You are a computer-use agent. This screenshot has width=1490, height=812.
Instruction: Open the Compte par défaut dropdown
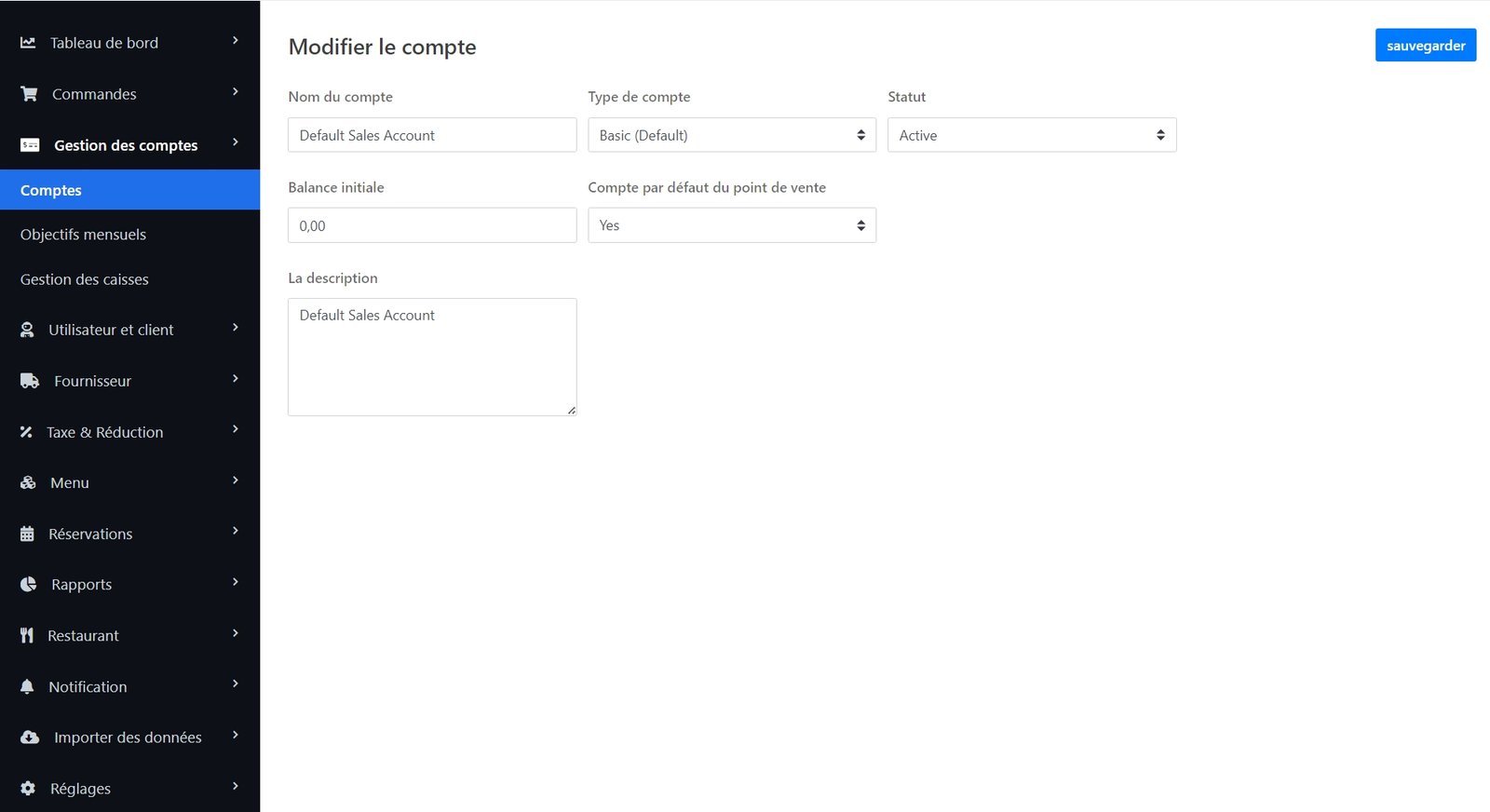[731, 225]
